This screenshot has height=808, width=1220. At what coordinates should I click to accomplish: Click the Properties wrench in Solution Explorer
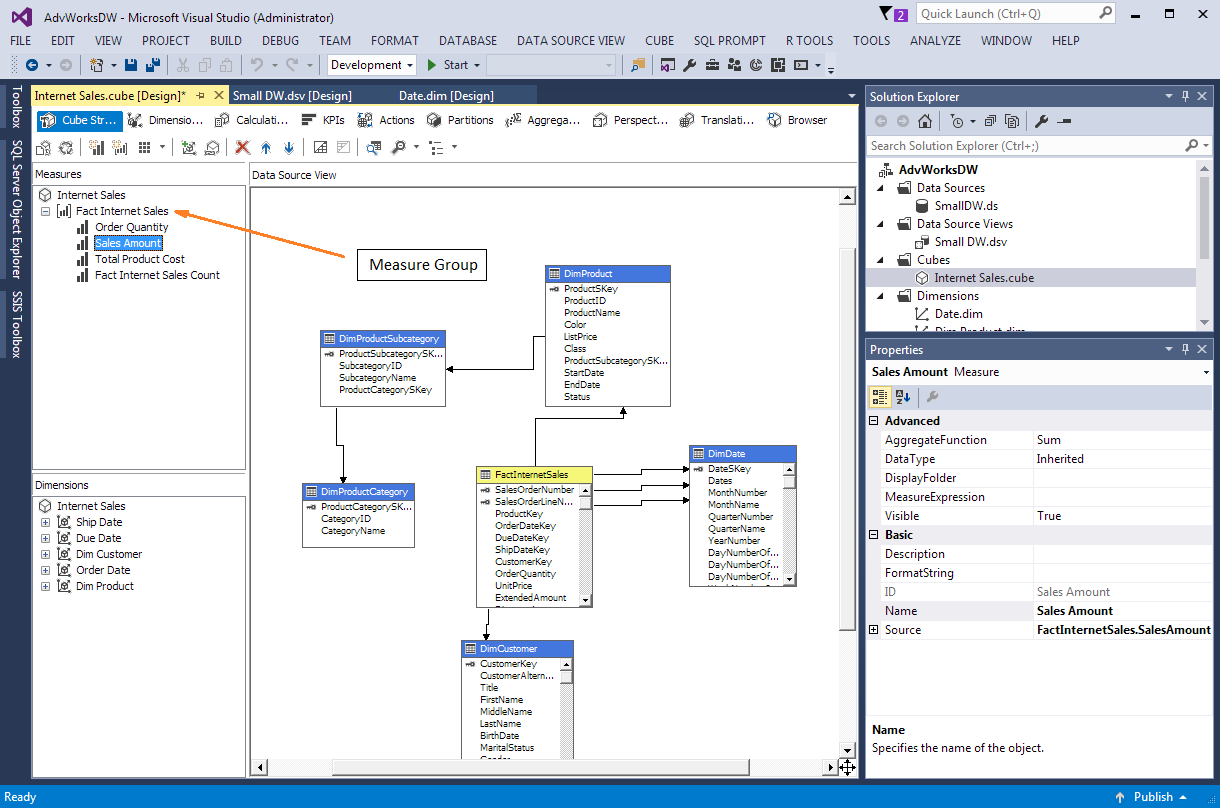point(1041,121)
